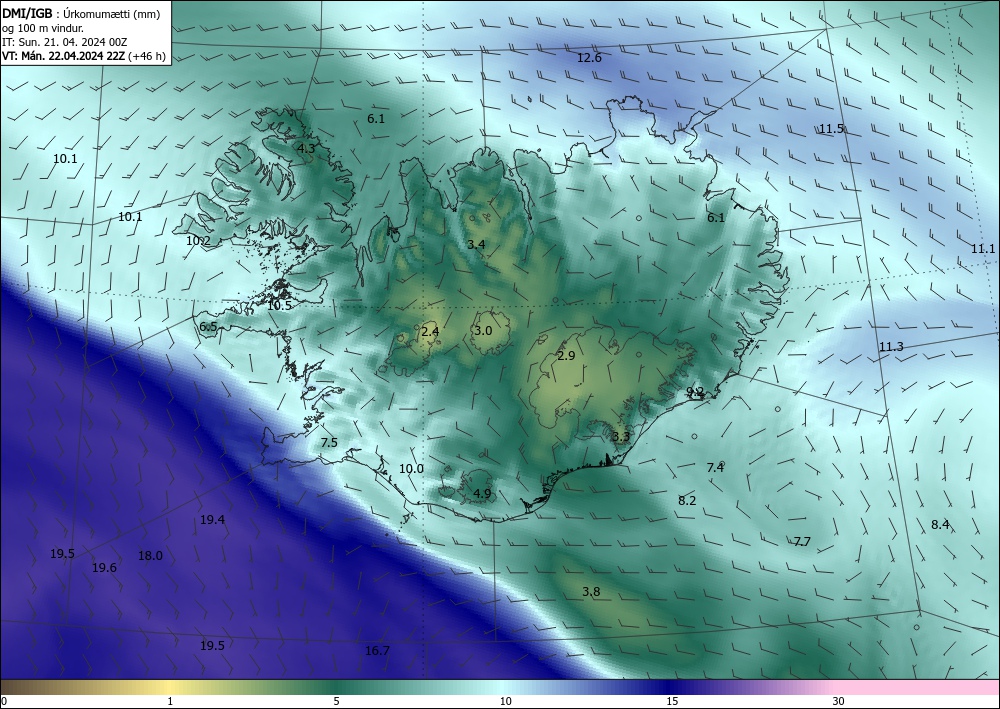
Task: Click the value 7.4 on the map
Action: pyautogui.click(x=715, y=468)
